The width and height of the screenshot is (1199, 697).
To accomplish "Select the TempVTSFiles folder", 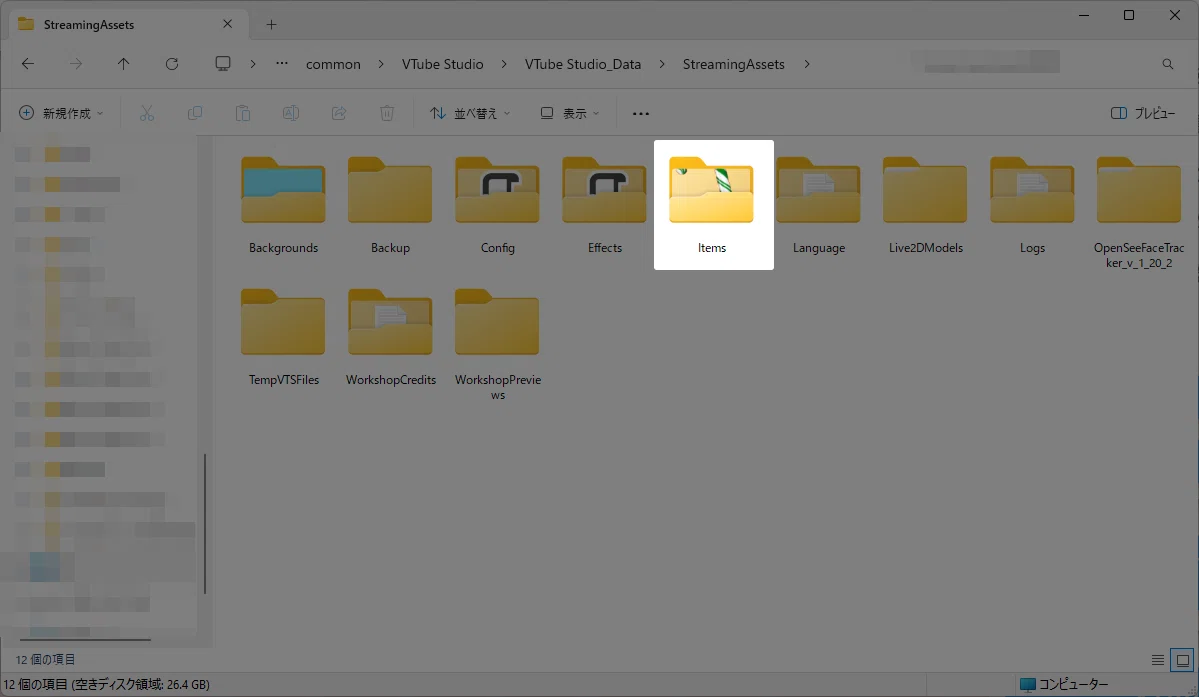I will 283,337.
